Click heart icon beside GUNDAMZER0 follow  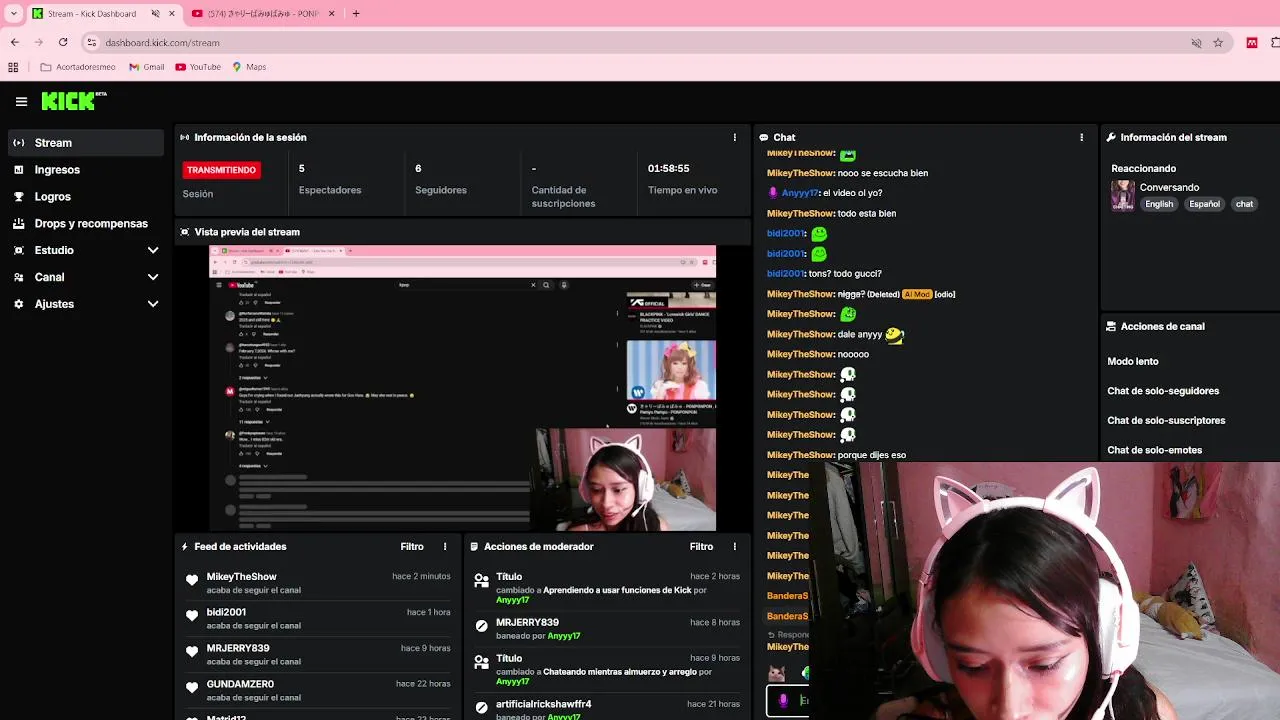pyautogui.click(x=192, y=688)
